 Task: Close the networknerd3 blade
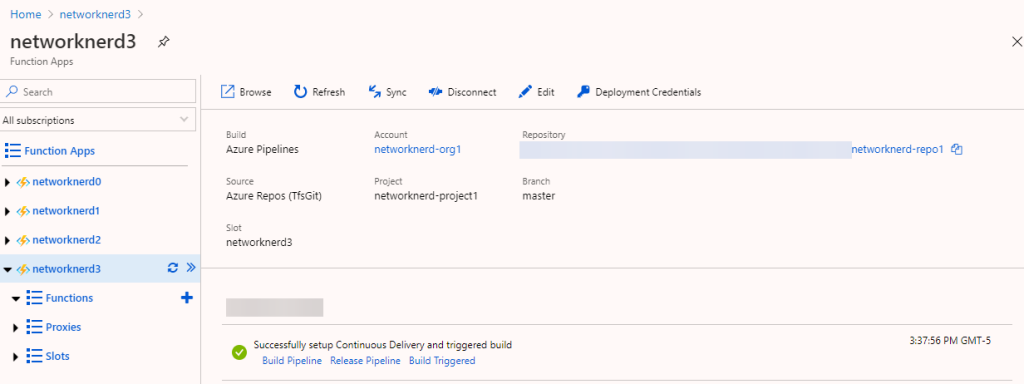(1016, 42)
